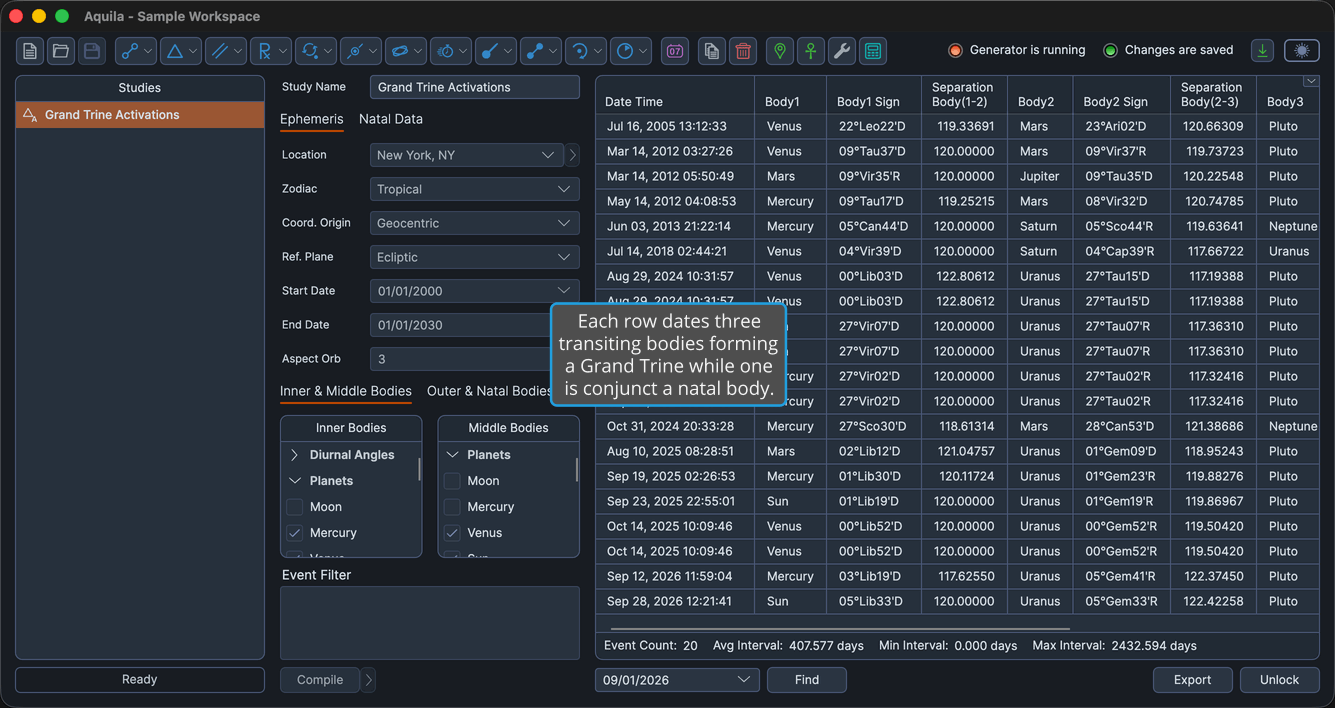This screenshot has width=1335, height=708.
Task: Open the Ref. Plane Ecliptic dropdown
Action: 475,257
